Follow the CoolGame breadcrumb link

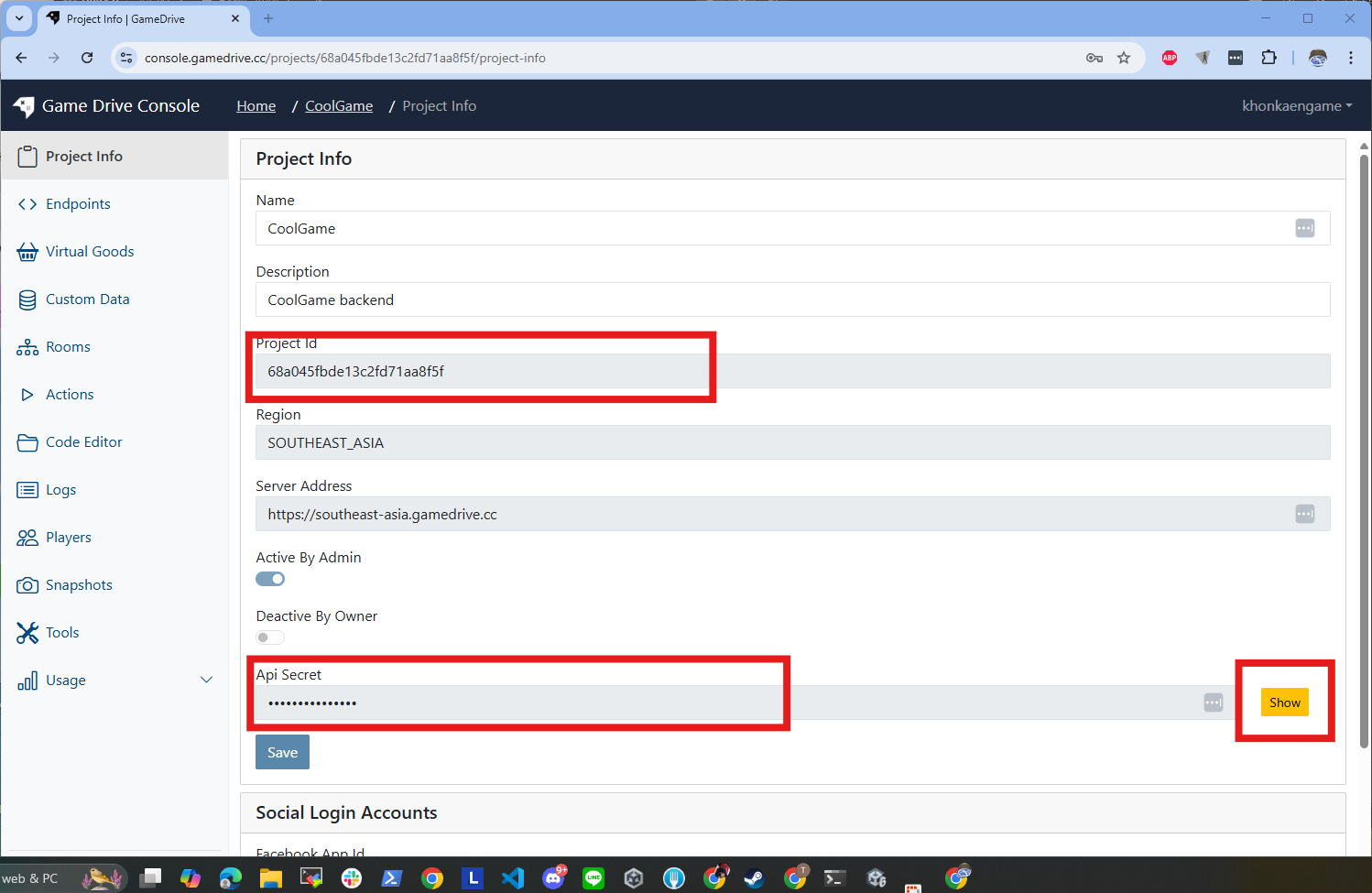tap(339, 106)
